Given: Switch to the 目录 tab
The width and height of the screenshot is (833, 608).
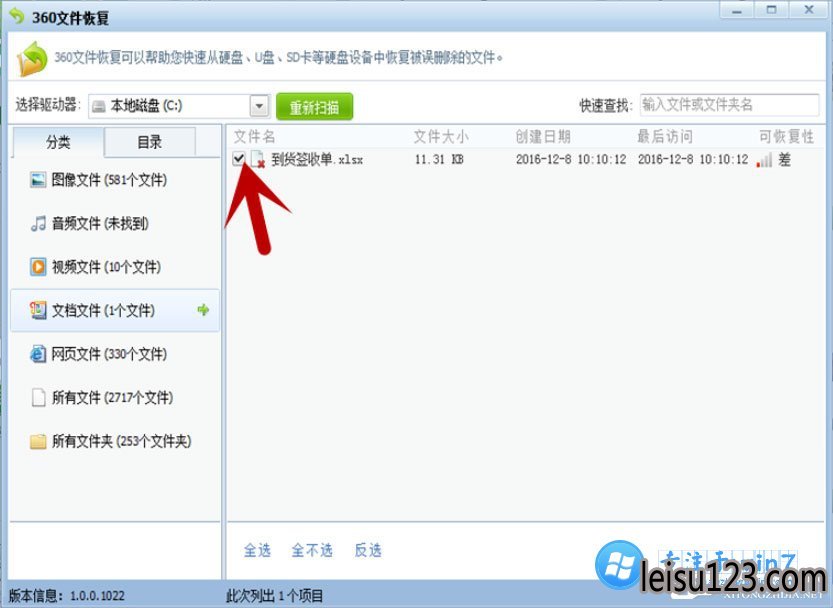Looking at the screenshot, I should click(x=150, y=142).
